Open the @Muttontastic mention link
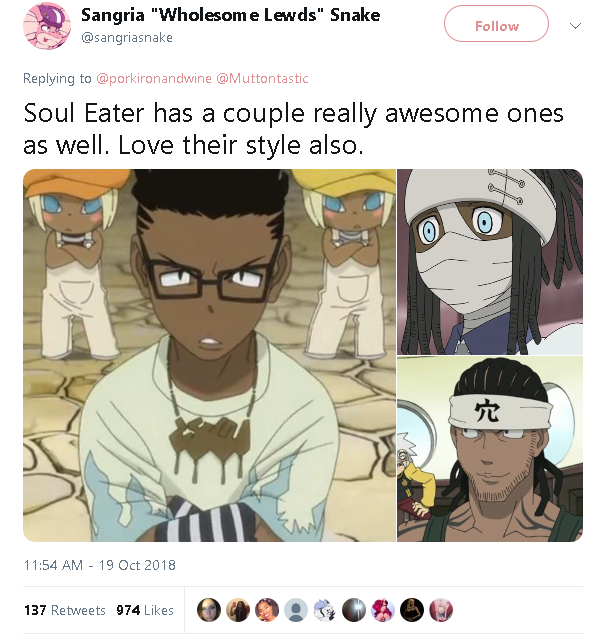606x635 pixels. tap(262, 78)
